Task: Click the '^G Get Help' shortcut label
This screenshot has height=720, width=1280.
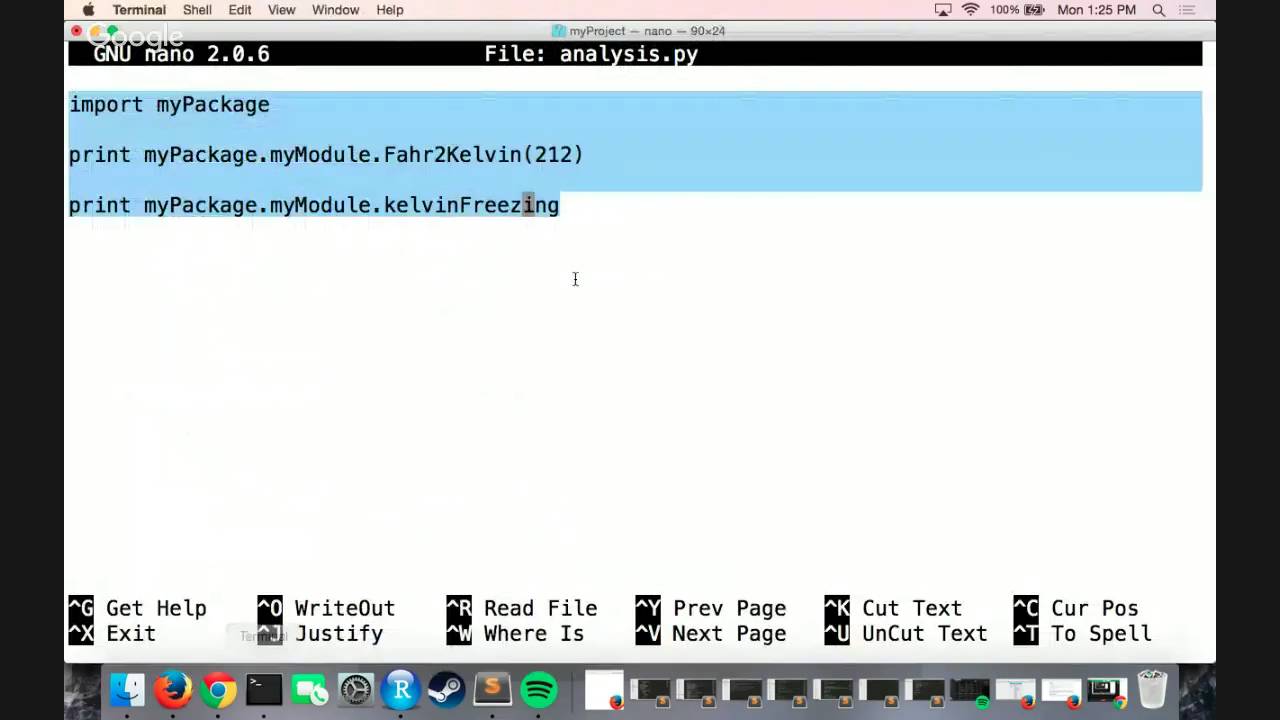Action: pyautogui.click(x=137, y=608)
